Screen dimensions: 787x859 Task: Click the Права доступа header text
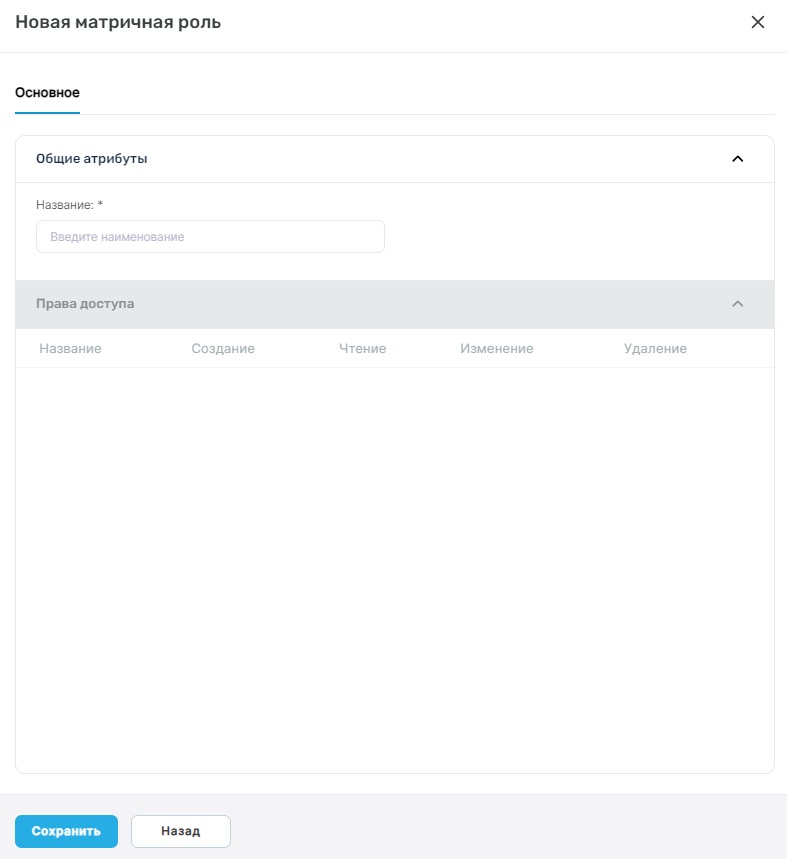85,303
